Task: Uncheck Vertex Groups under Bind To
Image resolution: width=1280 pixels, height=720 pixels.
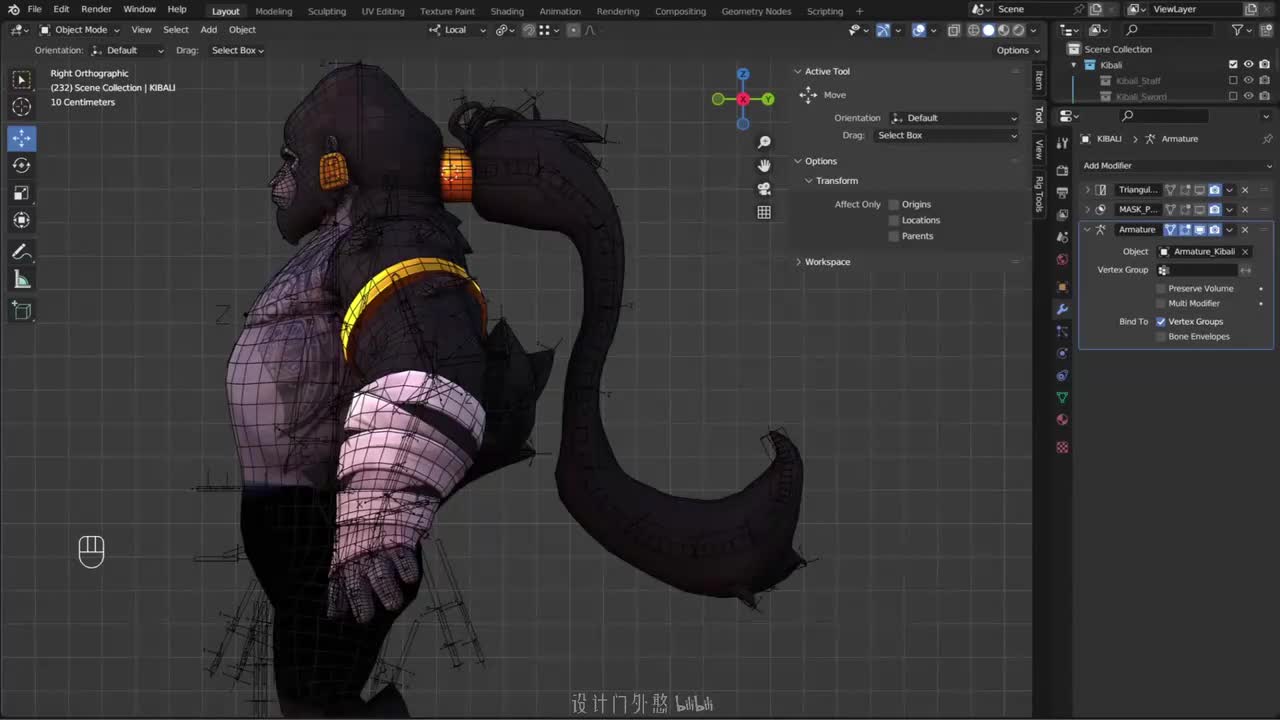Action: pos(1161,321)
